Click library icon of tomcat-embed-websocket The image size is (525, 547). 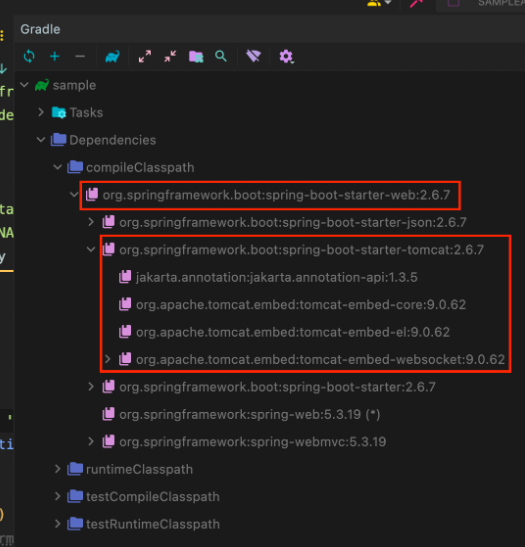pos(125,359)
